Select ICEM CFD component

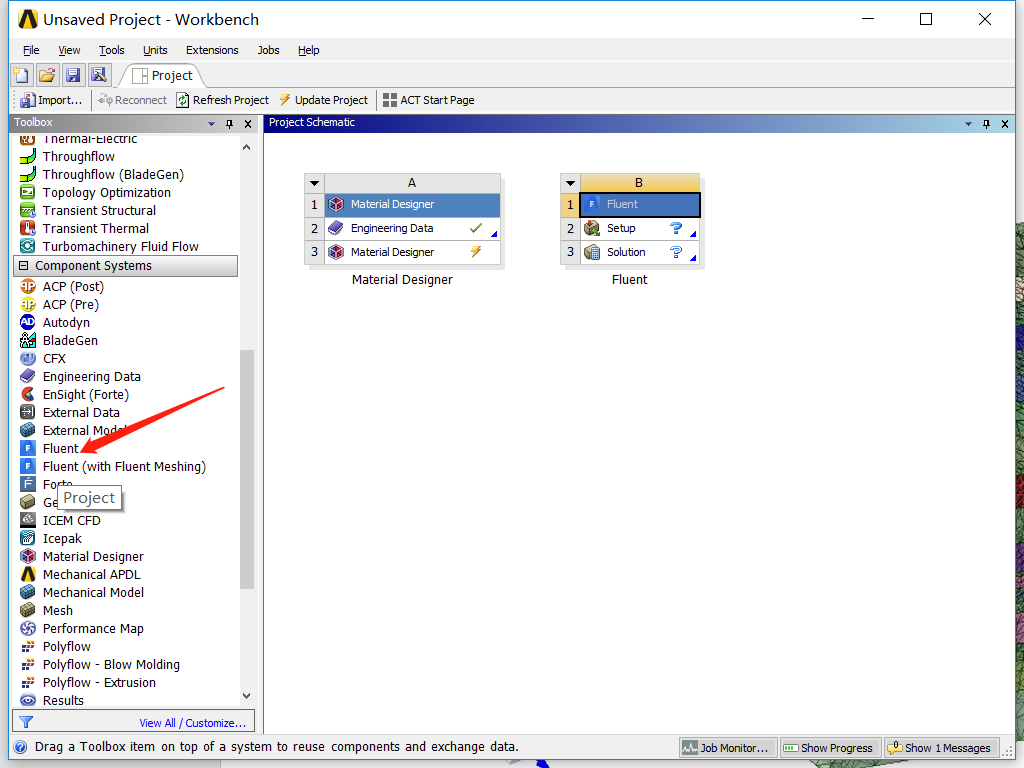click(71, 520)
